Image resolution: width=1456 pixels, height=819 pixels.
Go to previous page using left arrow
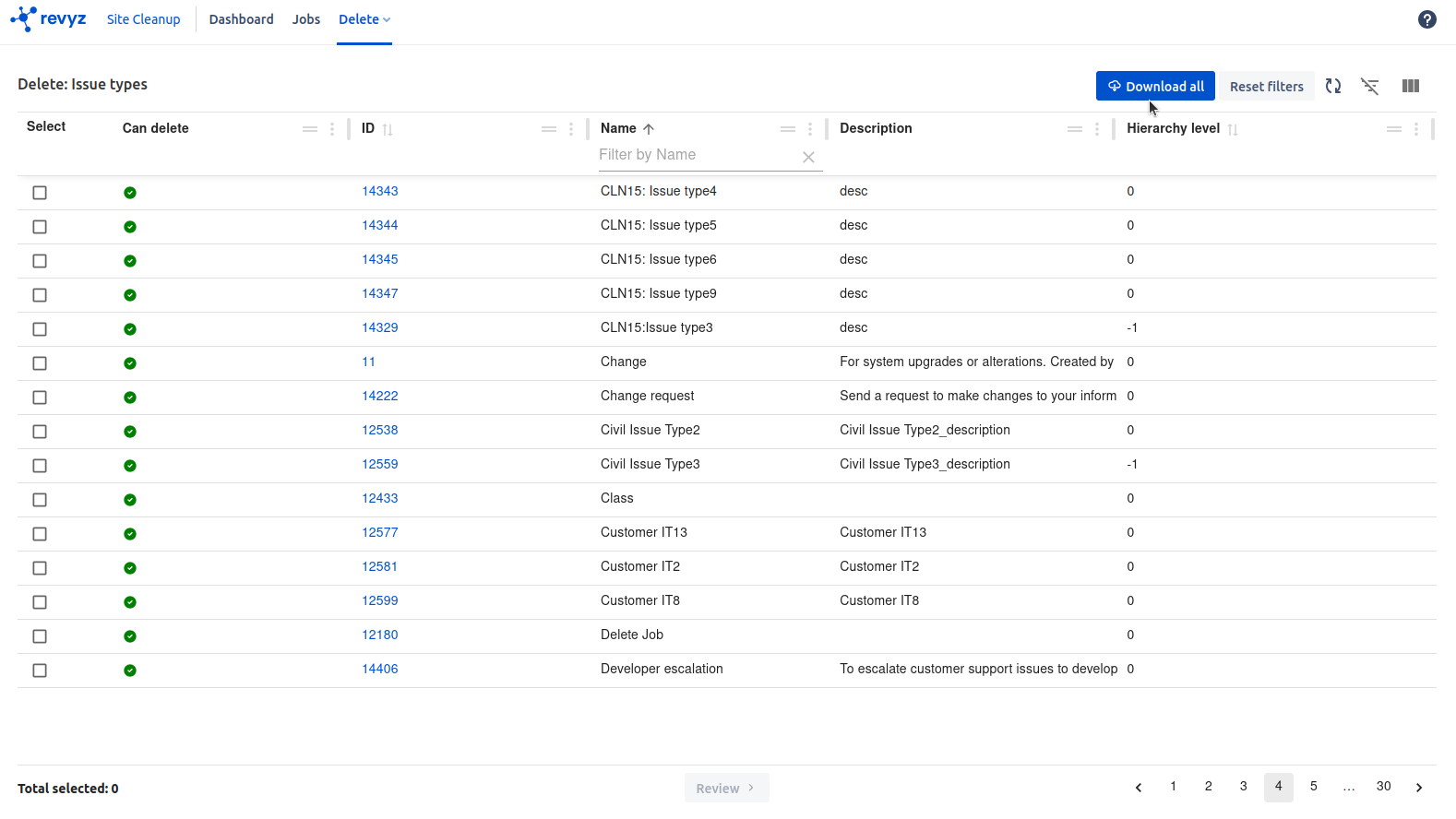pyautogui.click(x=1139, y=788)
